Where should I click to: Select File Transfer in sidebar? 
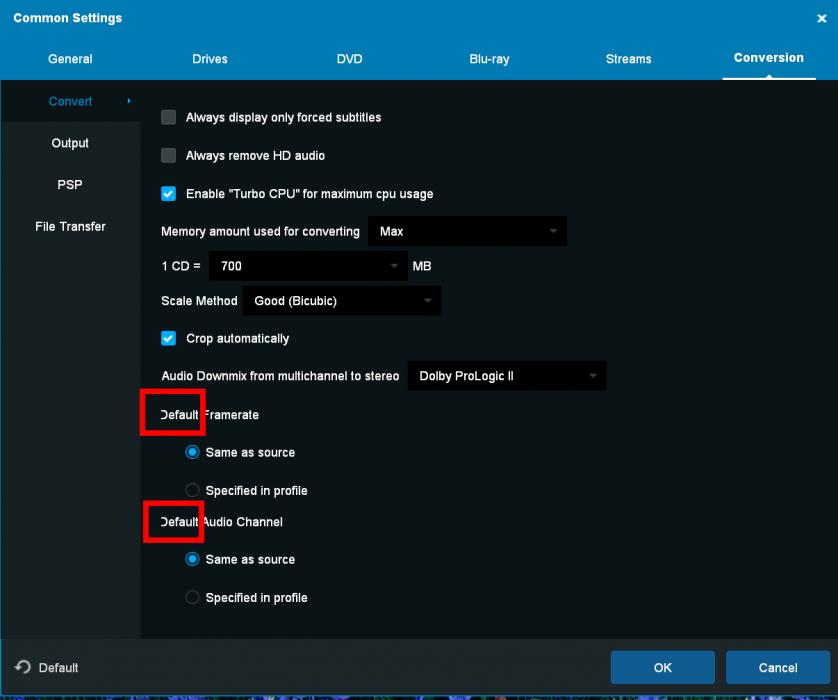point(70,227)
